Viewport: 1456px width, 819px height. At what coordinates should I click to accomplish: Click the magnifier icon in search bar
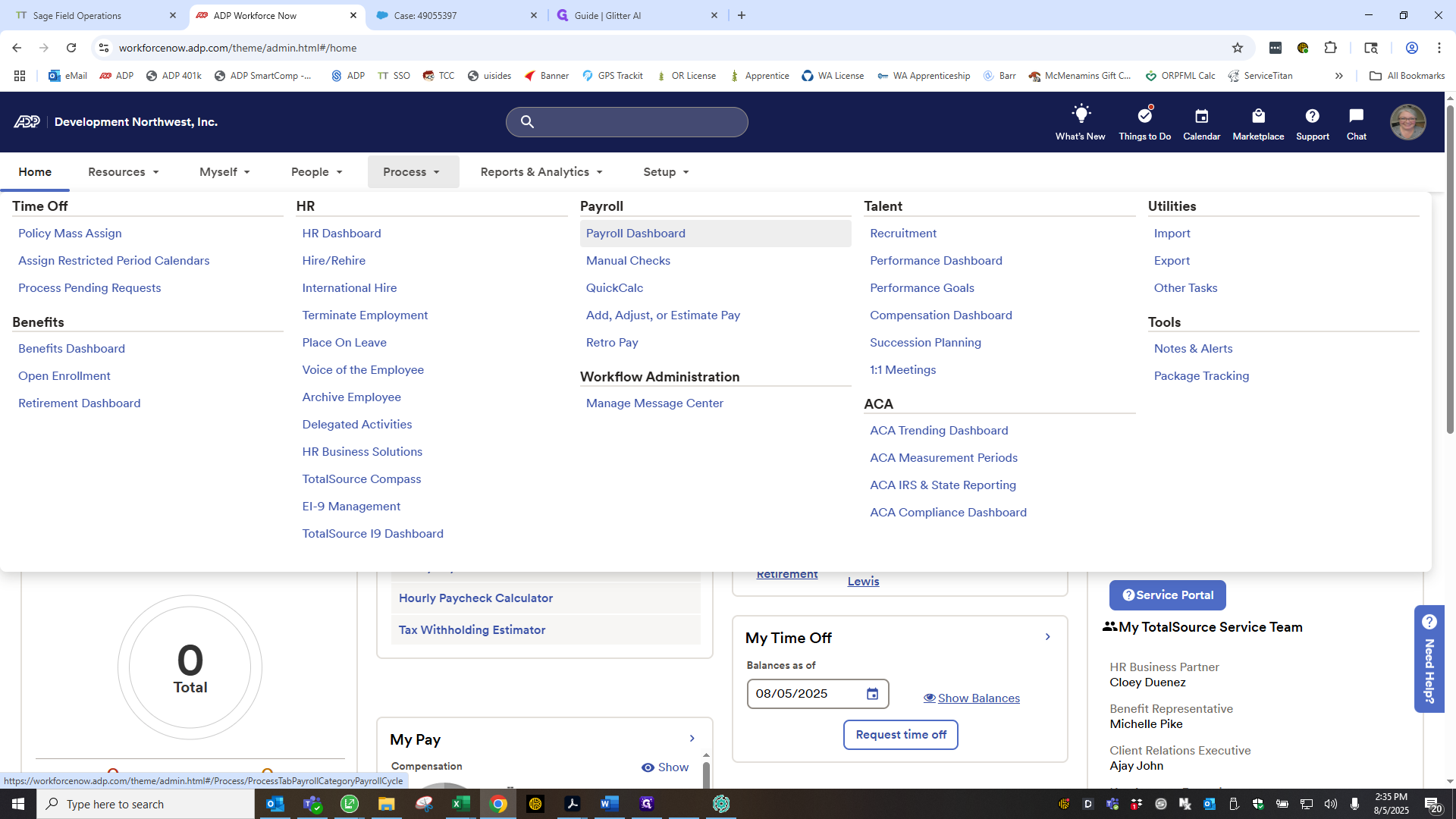pyautogui.click(x=528, y=122)
